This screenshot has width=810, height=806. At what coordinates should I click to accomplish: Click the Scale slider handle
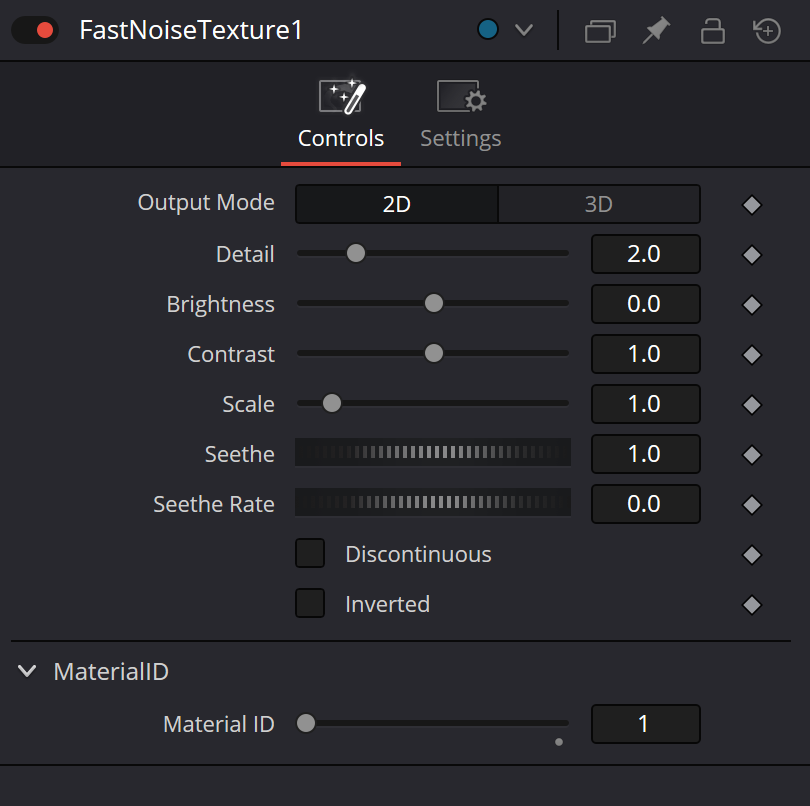(x=332, y=403)
